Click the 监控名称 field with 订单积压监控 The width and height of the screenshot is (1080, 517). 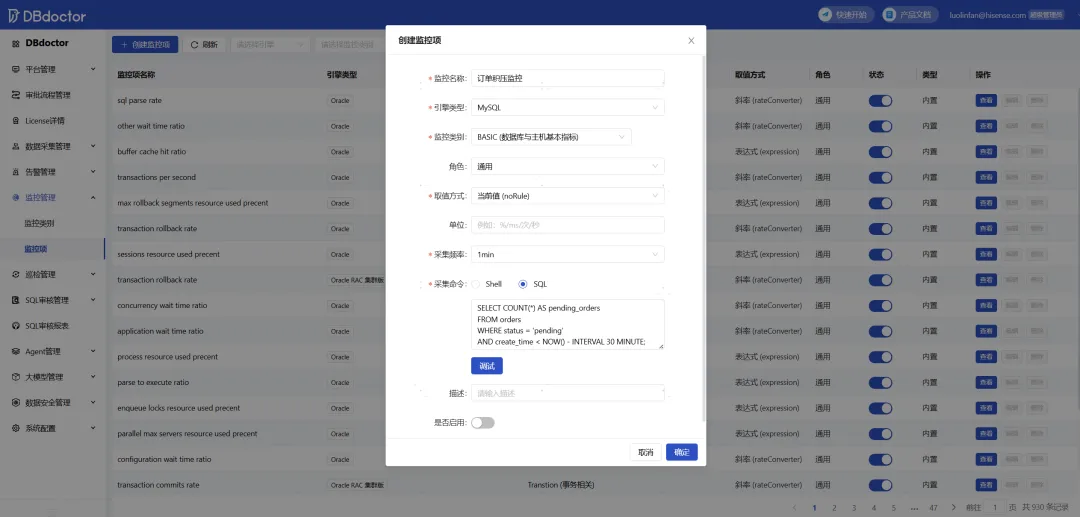(568, 78)
